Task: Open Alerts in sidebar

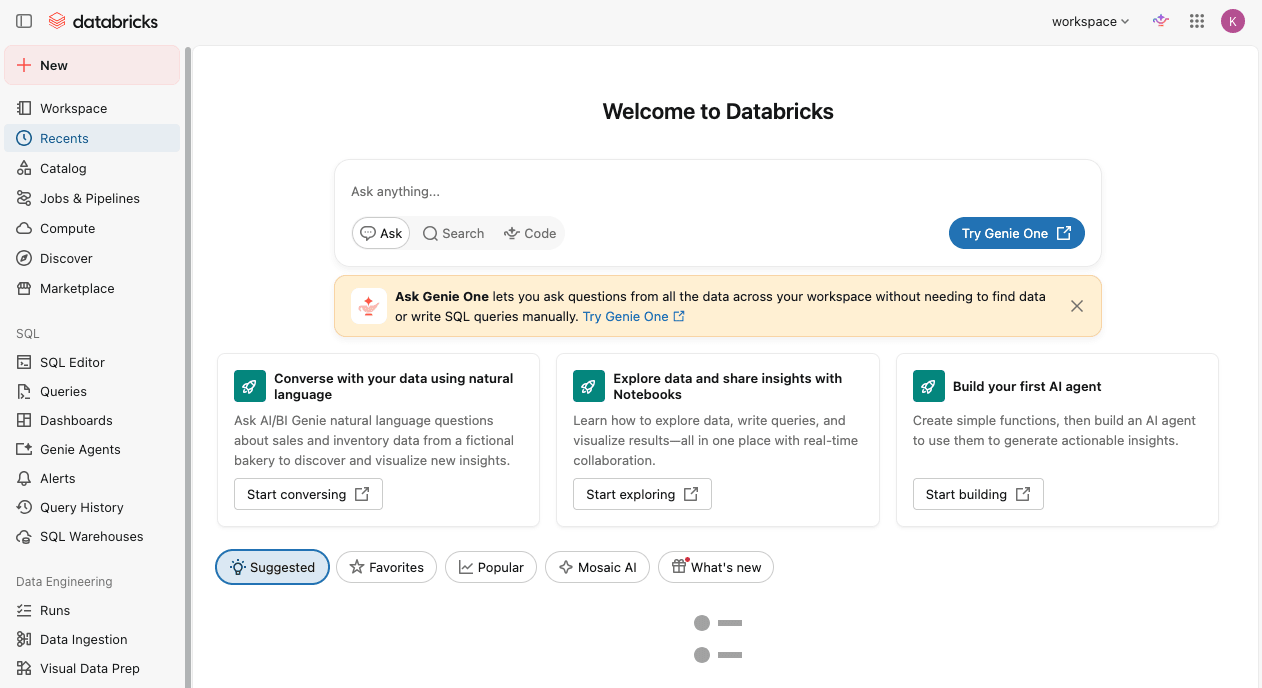Action: tap(92, 478)
